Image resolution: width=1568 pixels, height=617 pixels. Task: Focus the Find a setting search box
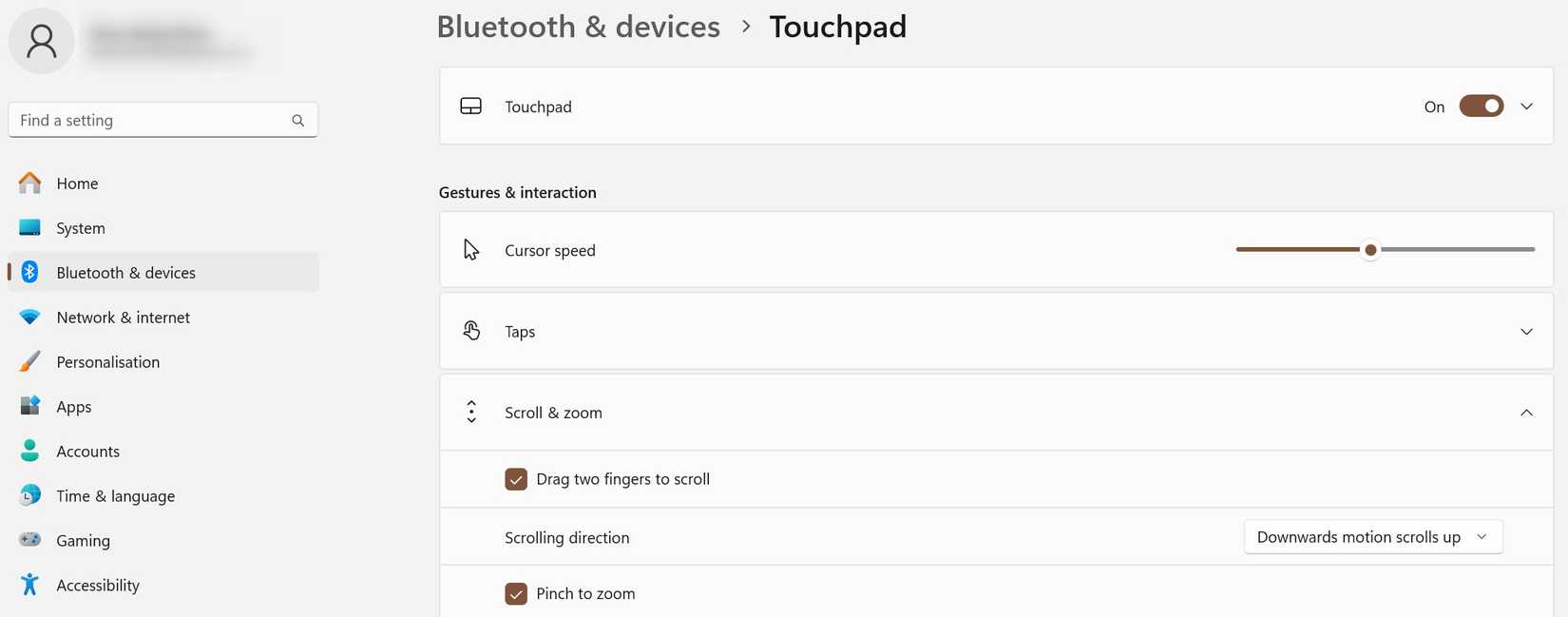(152, 121)
